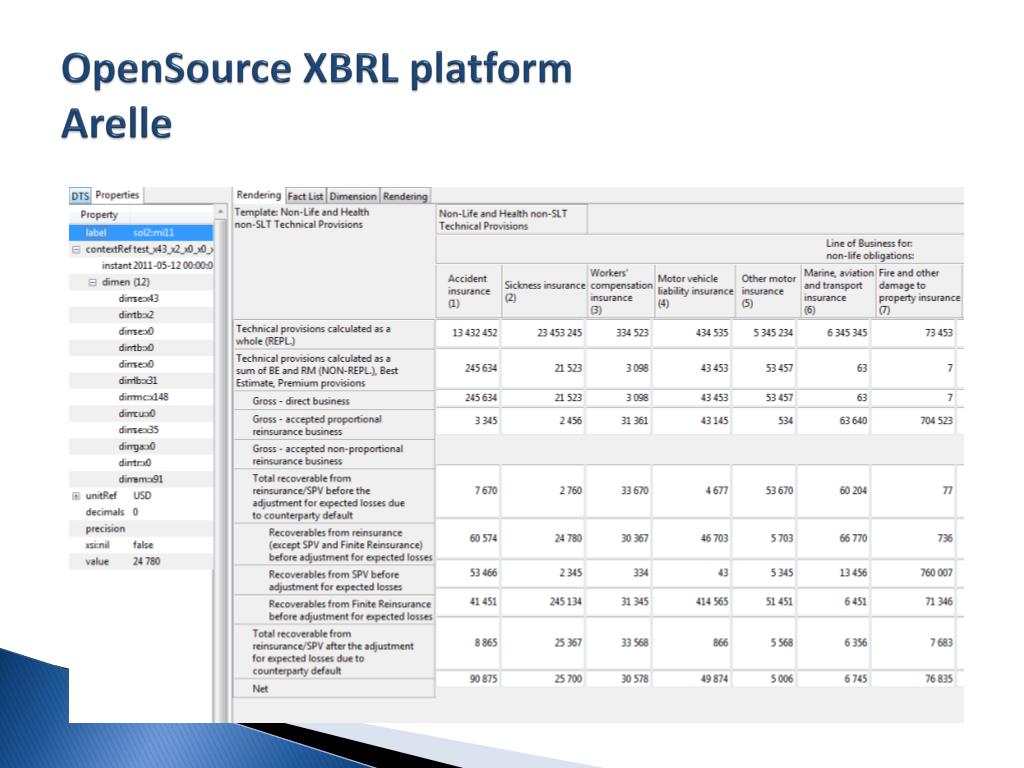The image size is (1024, 768).
Task: Click the Accident insurance (1) column header
Action: pos(469,291)
